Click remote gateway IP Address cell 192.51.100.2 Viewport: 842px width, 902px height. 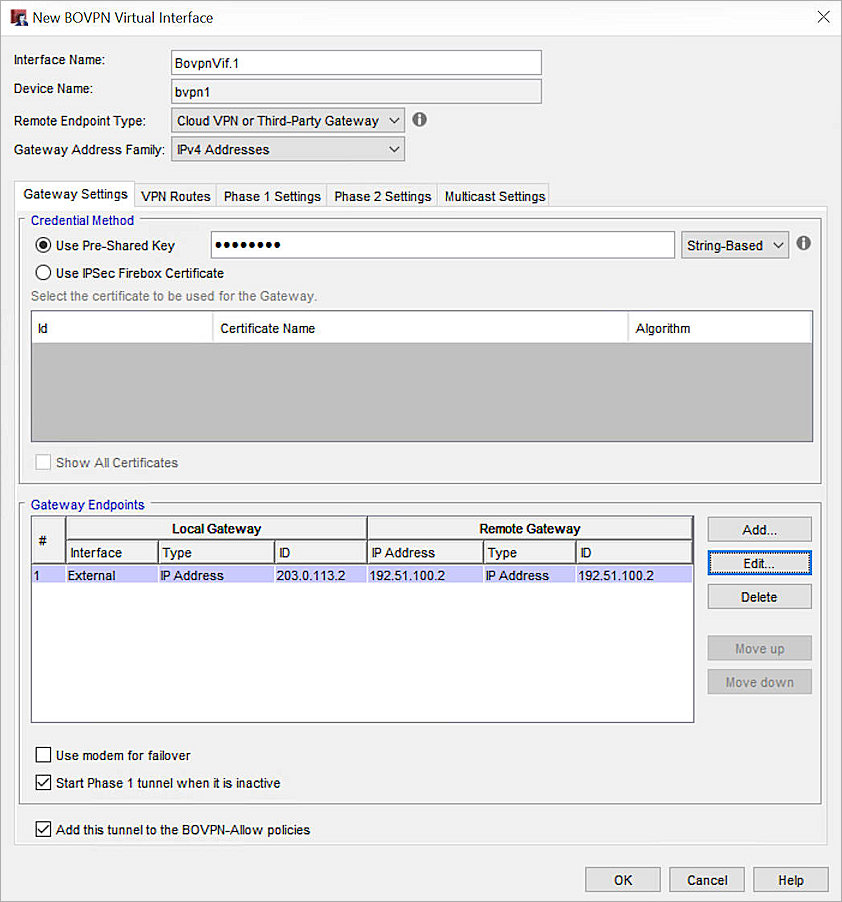[x=425, y=575]
